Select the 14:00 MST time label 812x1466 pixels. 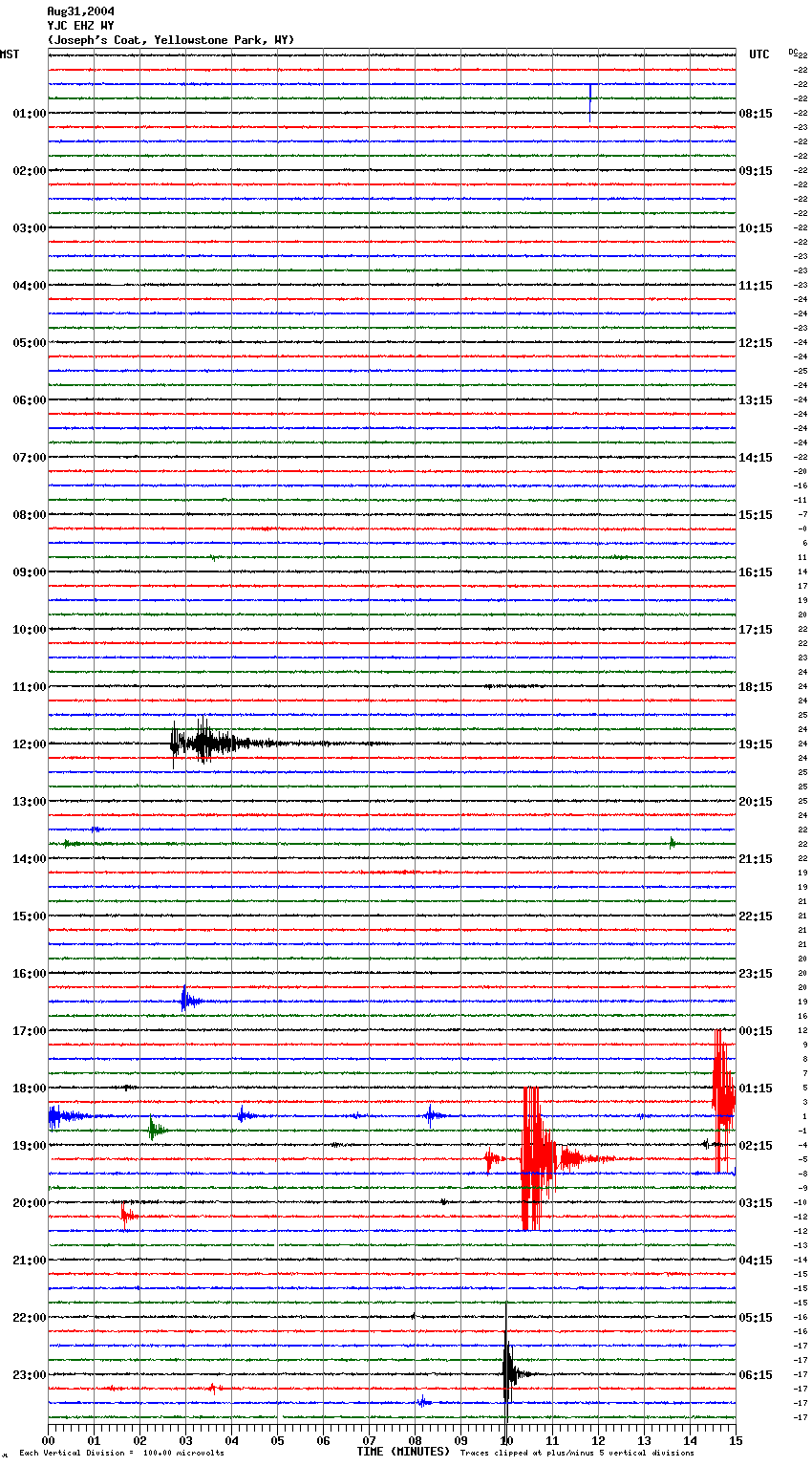(x=30, y=858)
